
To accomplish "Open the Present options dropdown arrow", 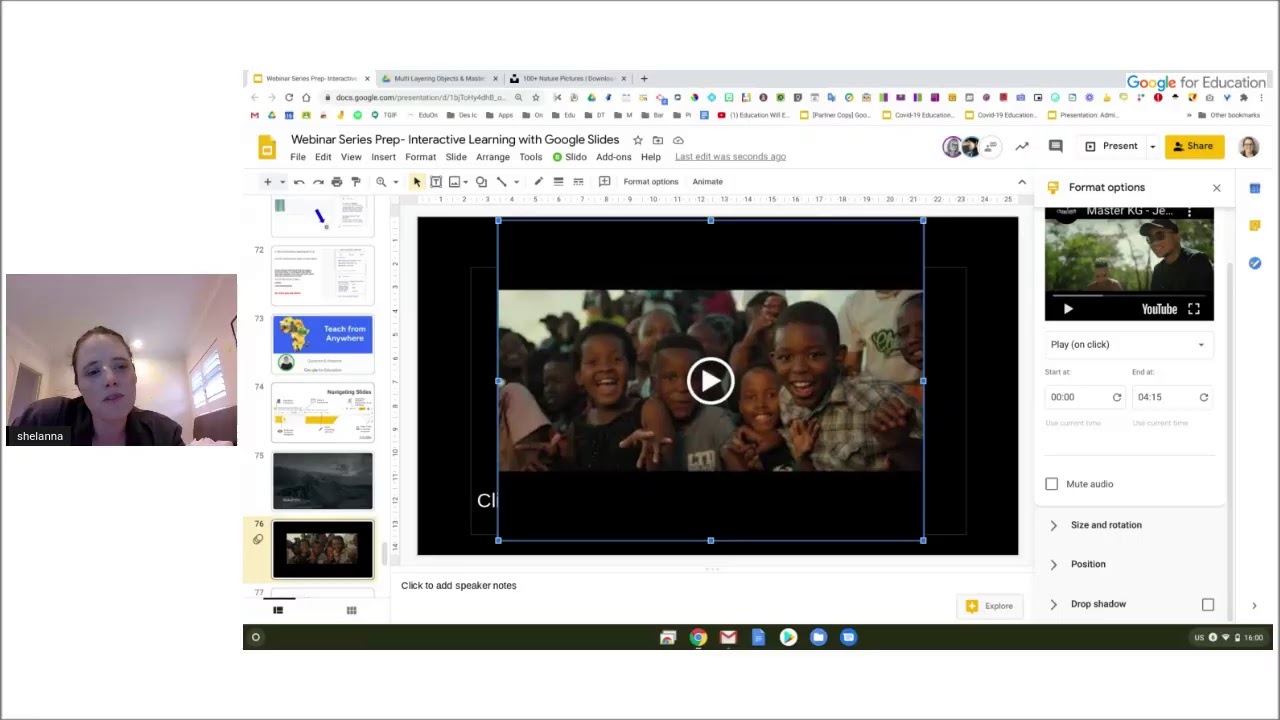I will click(1152, 146).
